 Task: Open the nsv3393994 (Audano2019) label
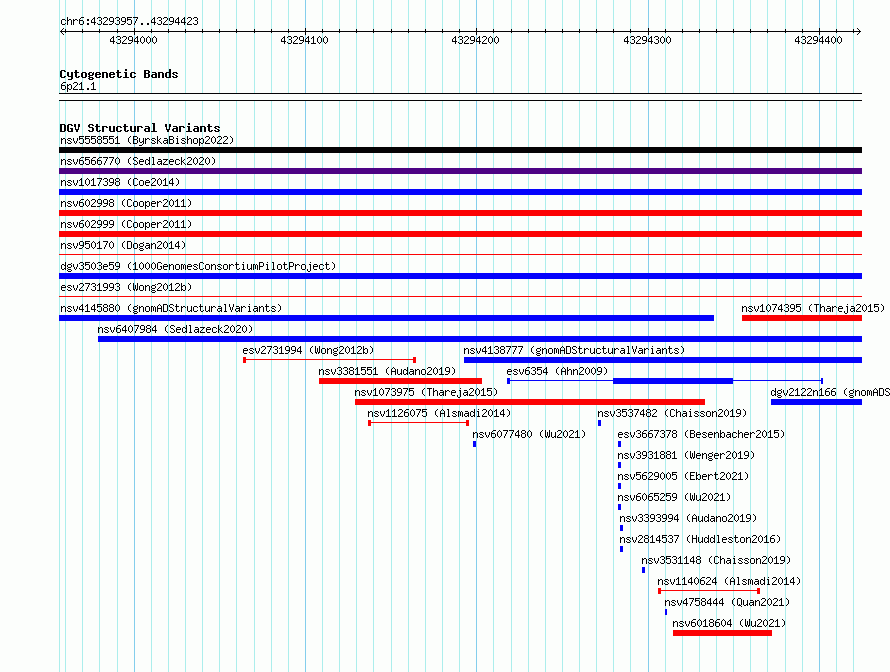pyautogui.click(x=688, y=518)
